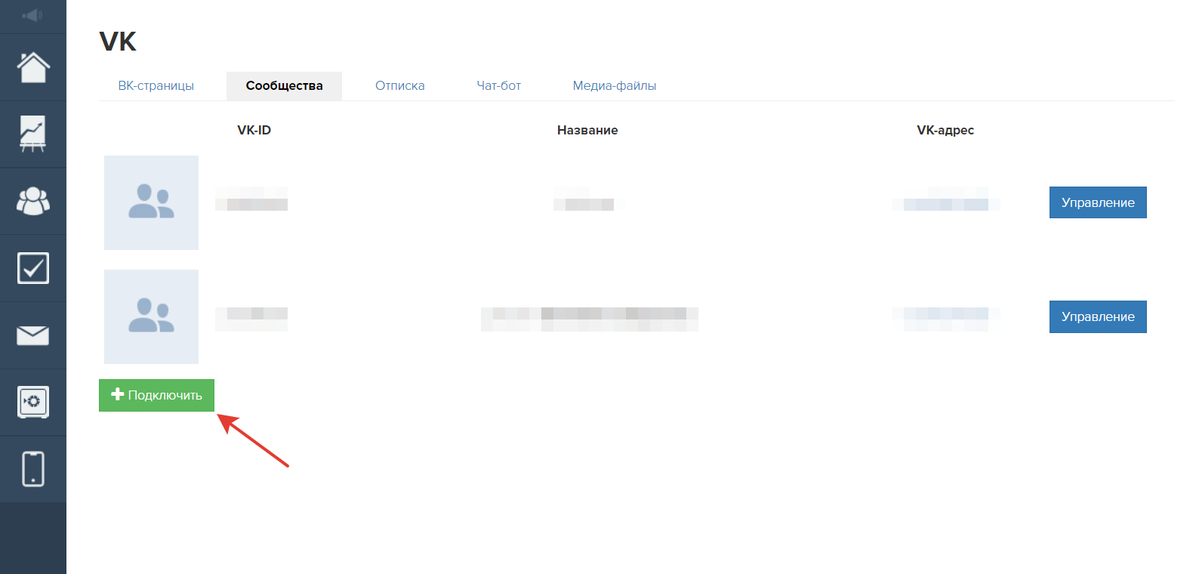The image size is (1199, 574).
Task: Click the first community avatar thumbnail
Action: 151,203
